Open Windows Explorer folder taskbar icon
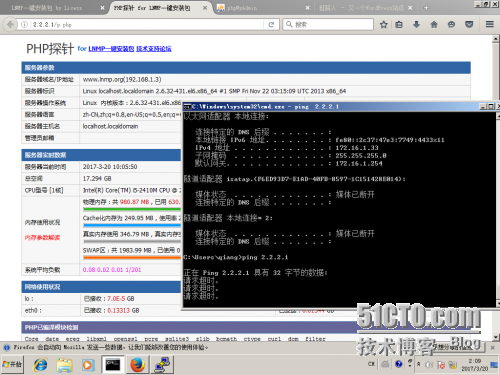The height and width of the screenshot is (375, 500). (64, 365)
